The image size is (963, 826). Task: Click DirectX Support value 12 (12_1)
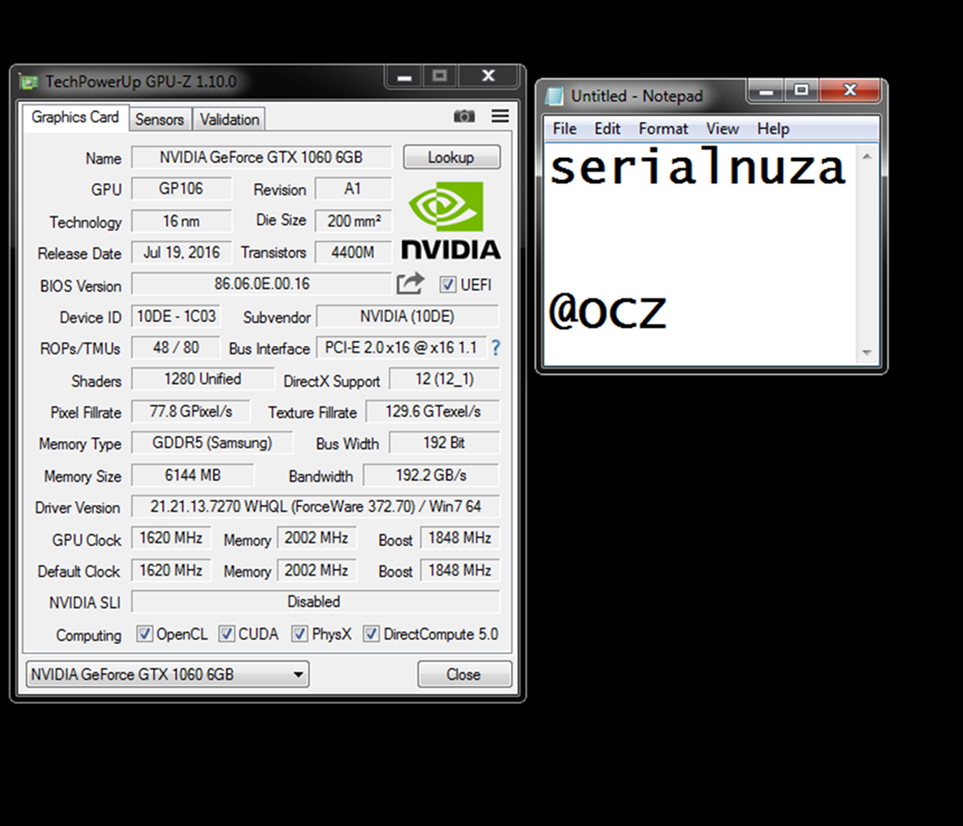(x=445, y=379)
